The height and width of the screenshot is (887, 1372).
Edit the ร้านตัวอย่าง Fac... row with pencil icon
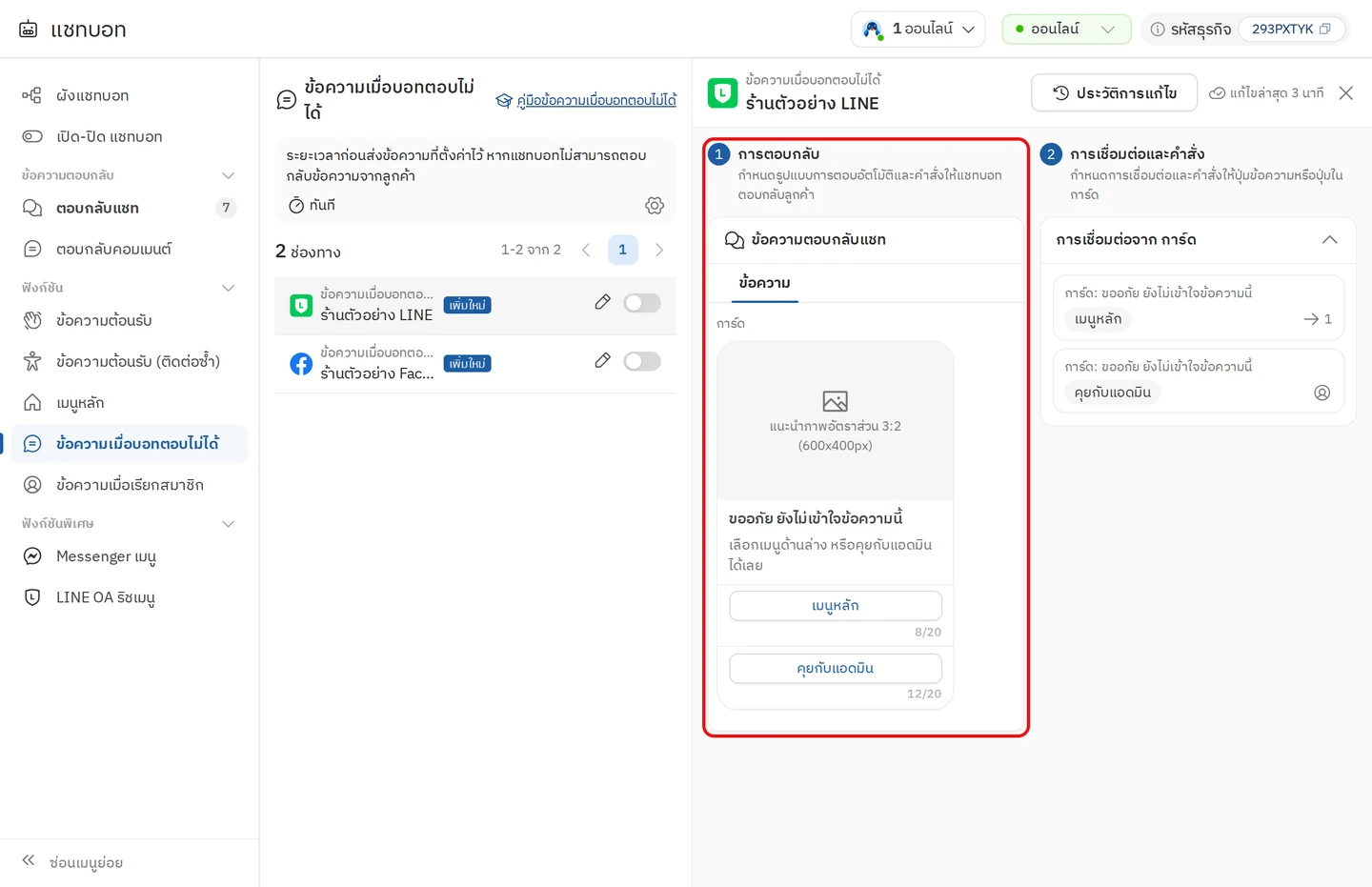[602, 360]
